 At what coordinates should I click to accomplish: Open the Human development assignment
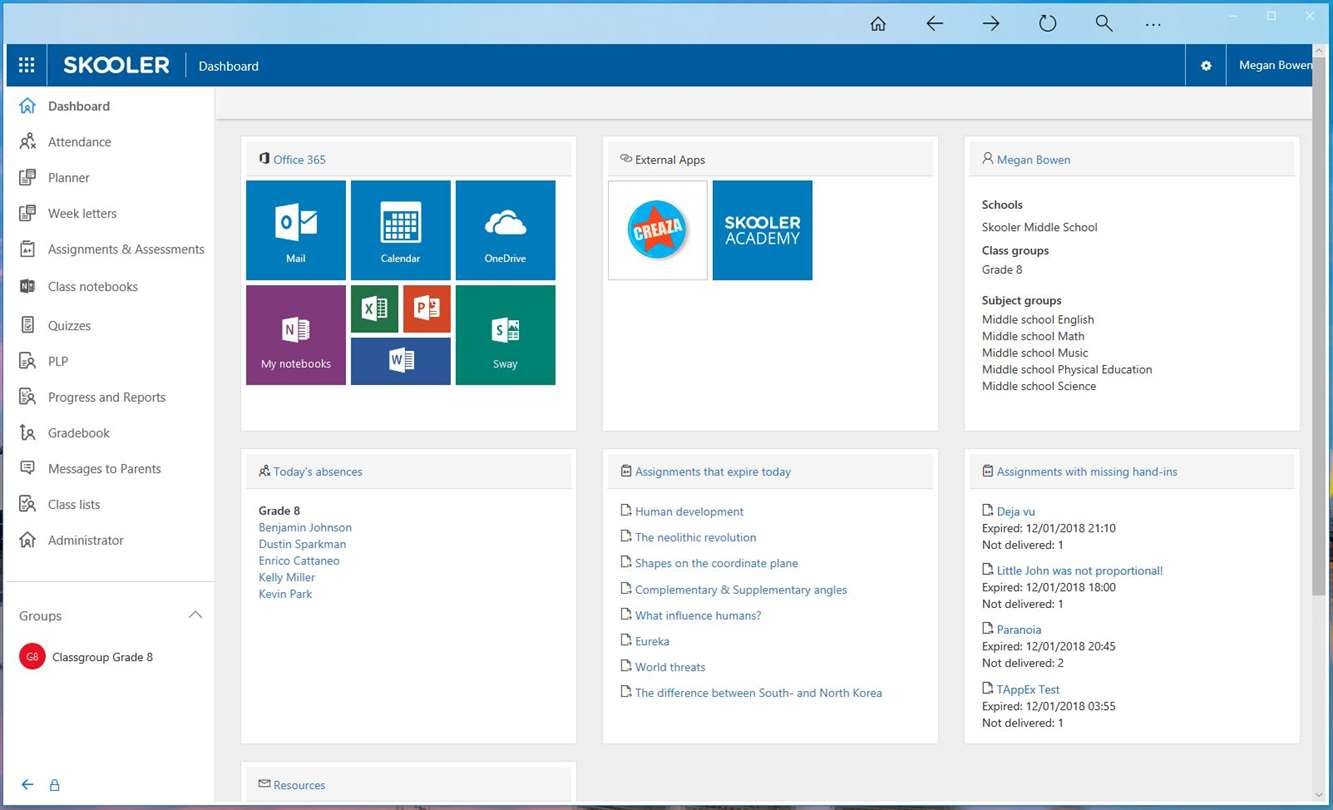pos(689,512)
